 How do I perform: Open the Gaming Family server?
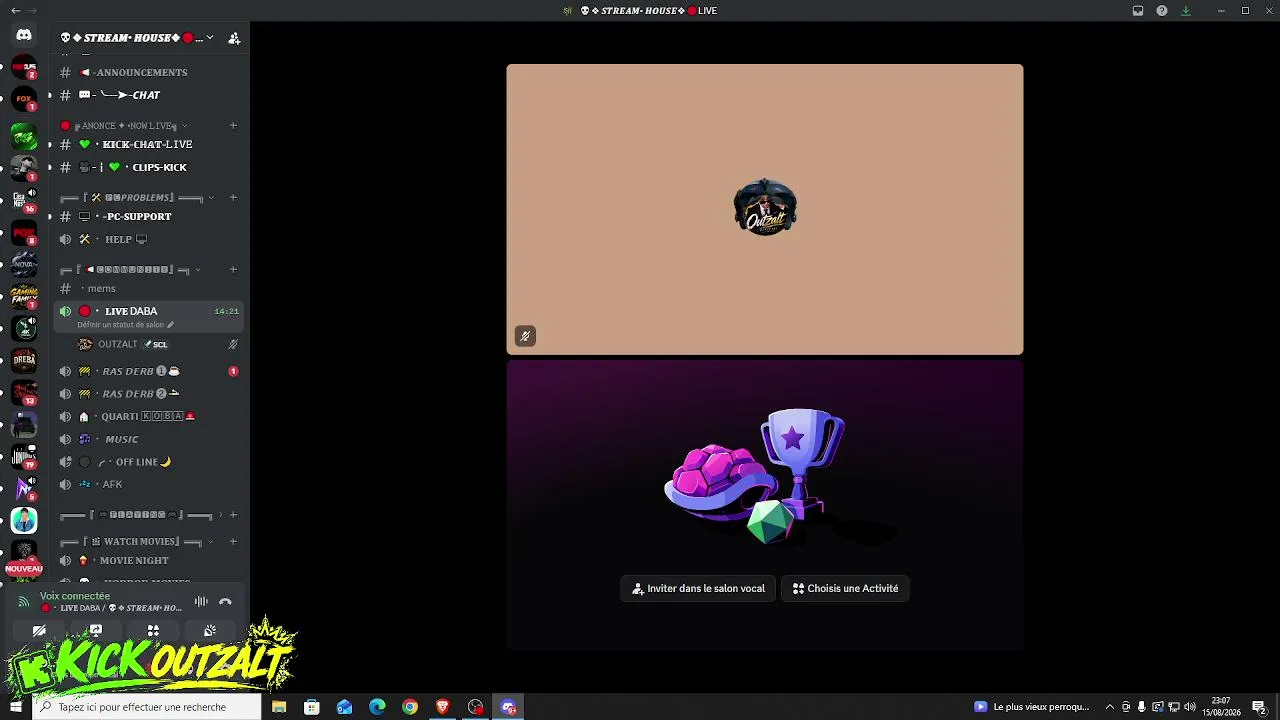coord(24,296)
